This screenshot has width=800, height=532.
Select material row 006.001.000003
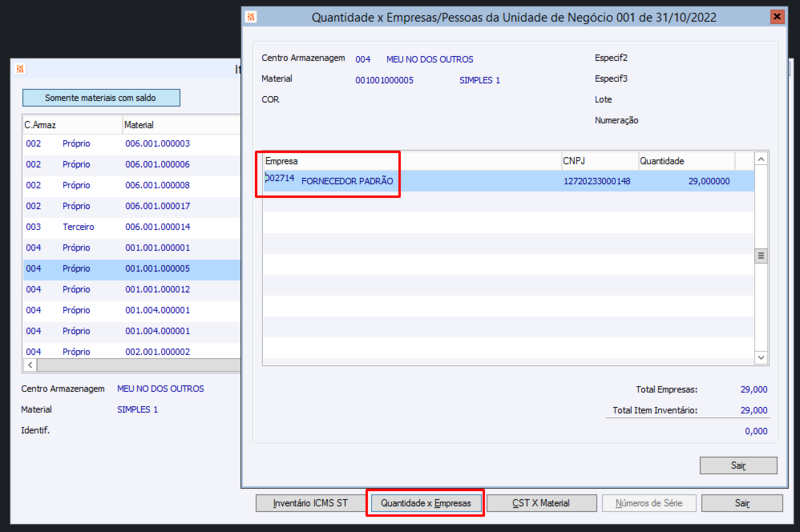(x=132, y=144)
